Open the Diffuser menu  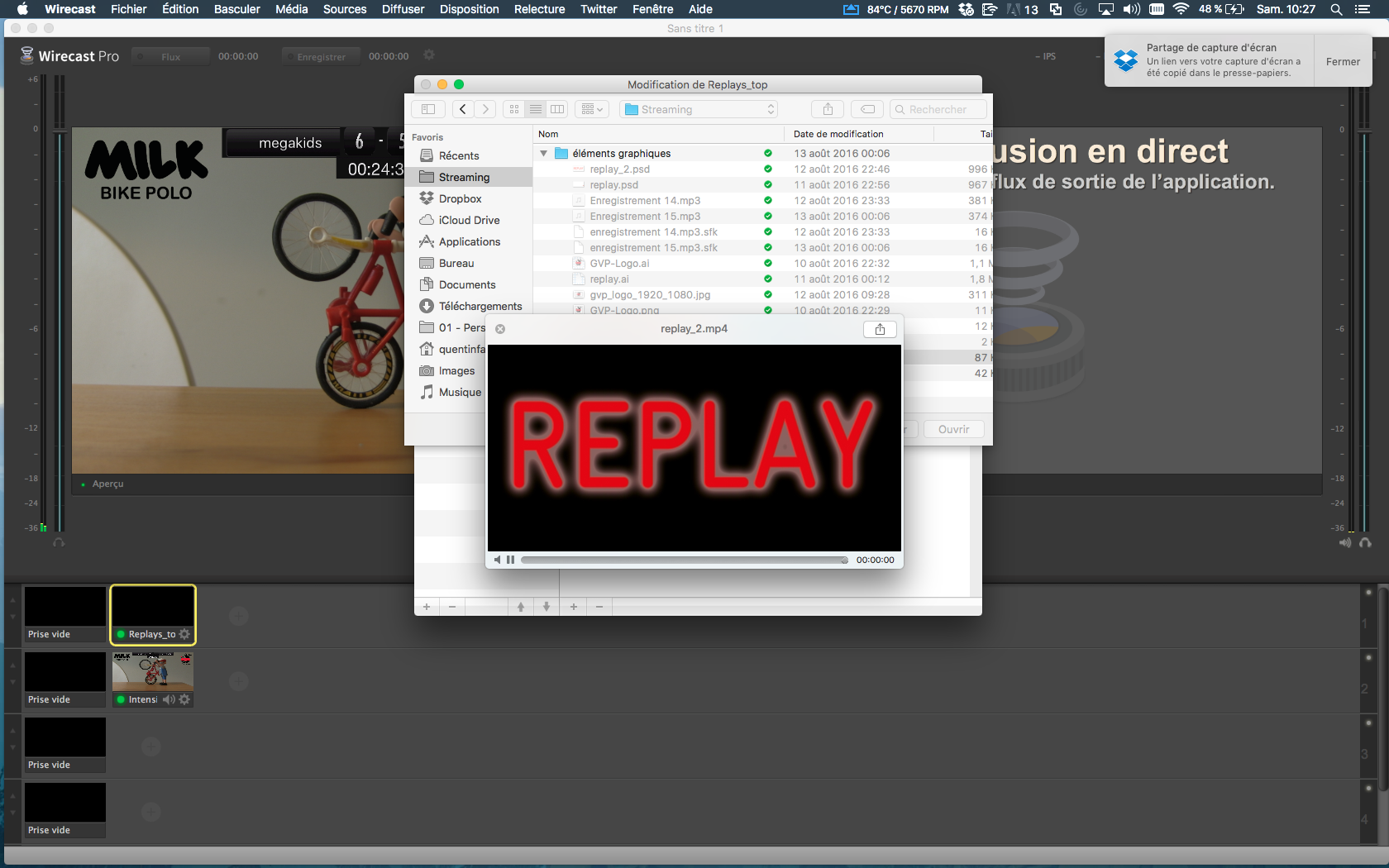tap(403, 9)
